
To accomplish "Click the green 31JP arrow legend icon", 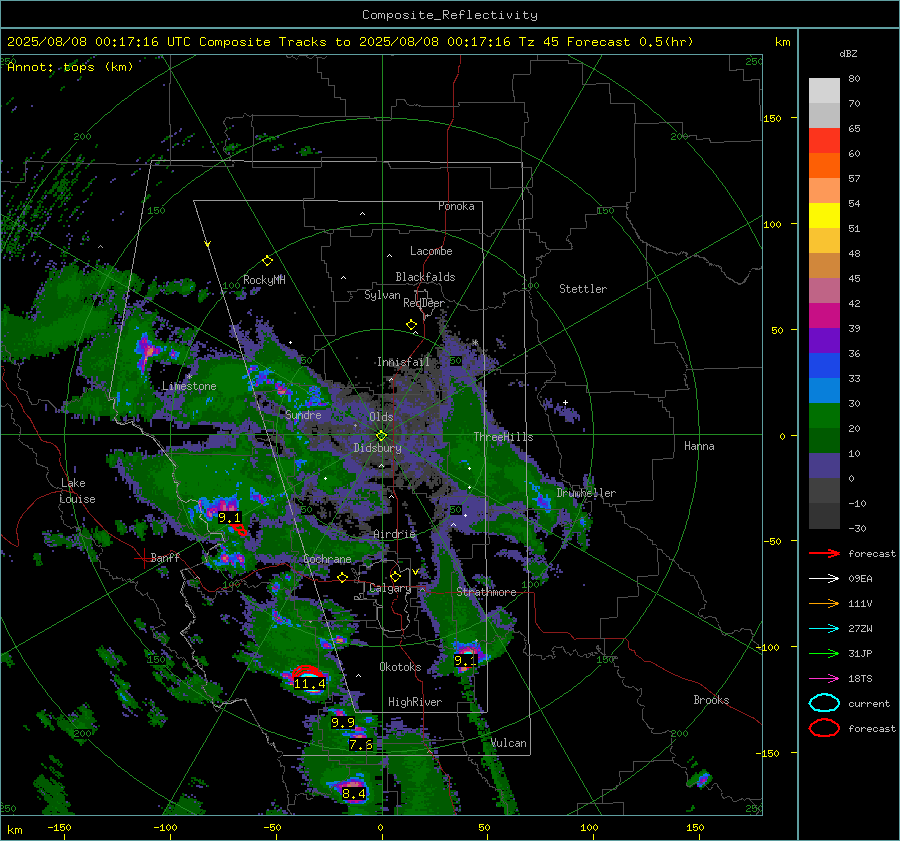I will pyautogui.click(x=825, y=653).
